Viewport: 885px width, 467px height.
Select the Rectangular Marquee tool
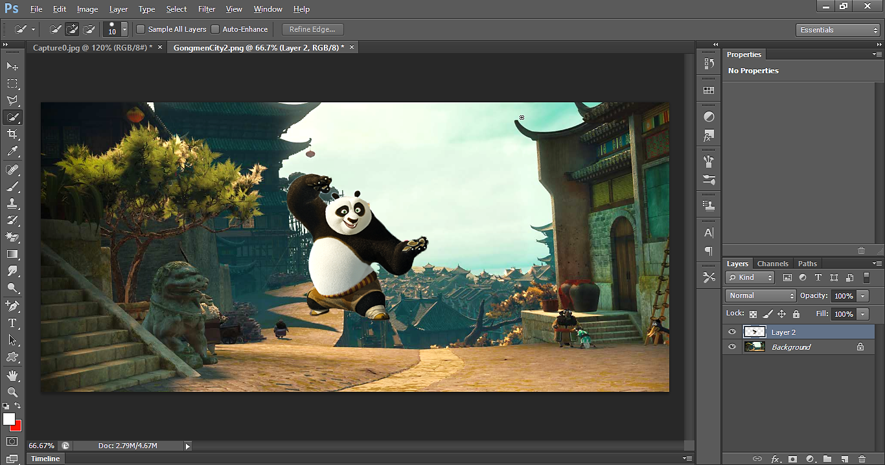(12, 84)
